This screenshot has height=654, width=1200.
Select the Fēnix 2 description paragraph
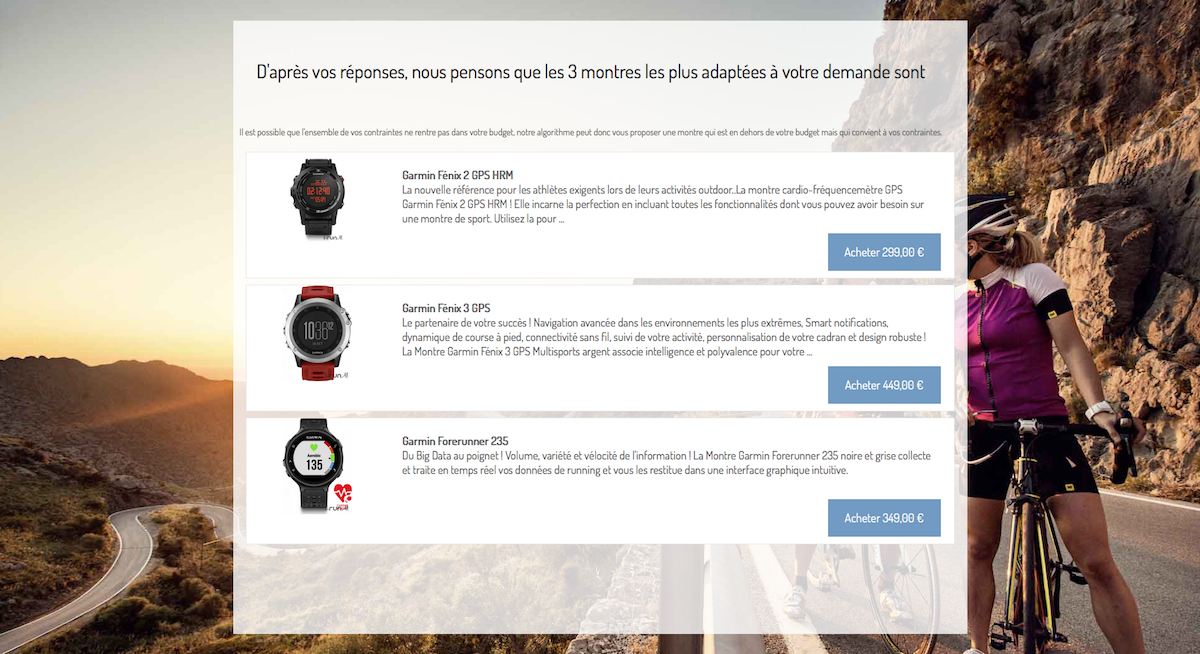coord(663,204)
